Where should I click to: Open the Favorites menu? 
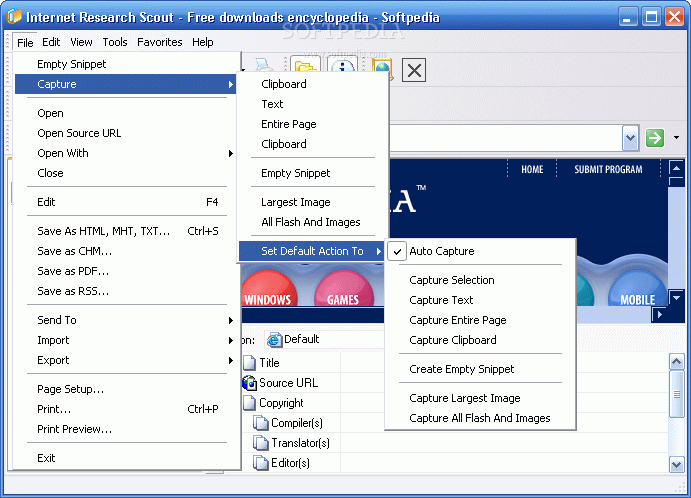(160, 42)
